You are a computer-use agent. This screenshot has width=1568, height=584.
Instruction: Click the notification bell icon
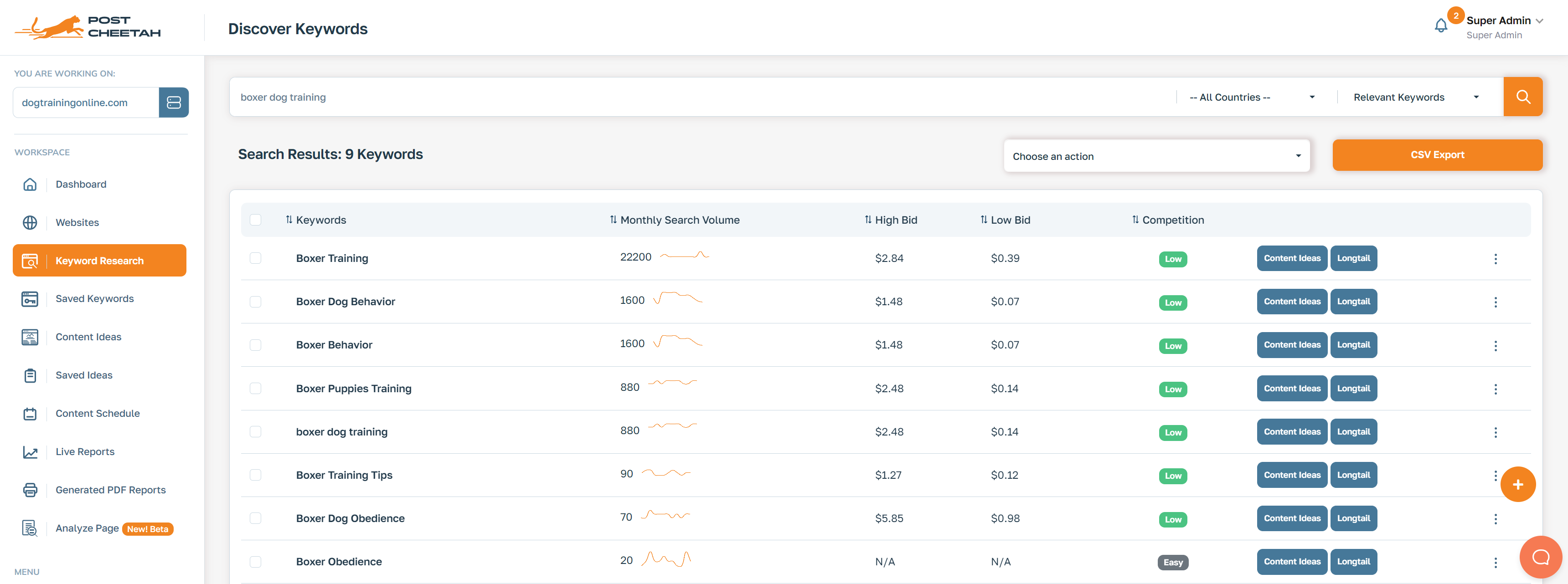(1440, 26)
